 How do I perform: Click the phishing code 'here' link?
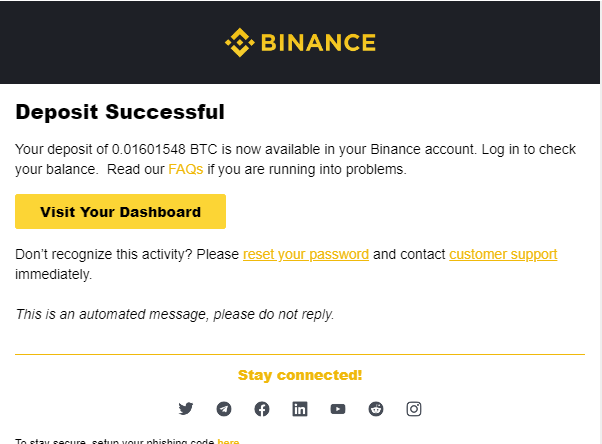(228, 441)
